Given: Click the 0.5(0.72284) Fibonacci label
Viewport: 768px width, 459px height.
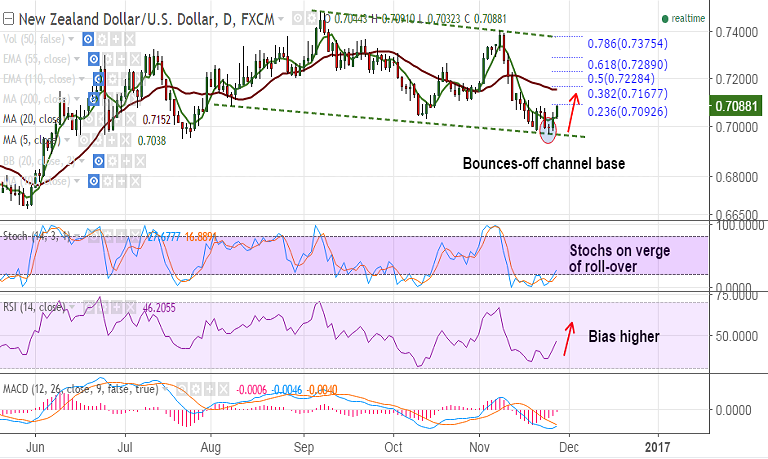Looking at the screenshot, I should 621,79.
